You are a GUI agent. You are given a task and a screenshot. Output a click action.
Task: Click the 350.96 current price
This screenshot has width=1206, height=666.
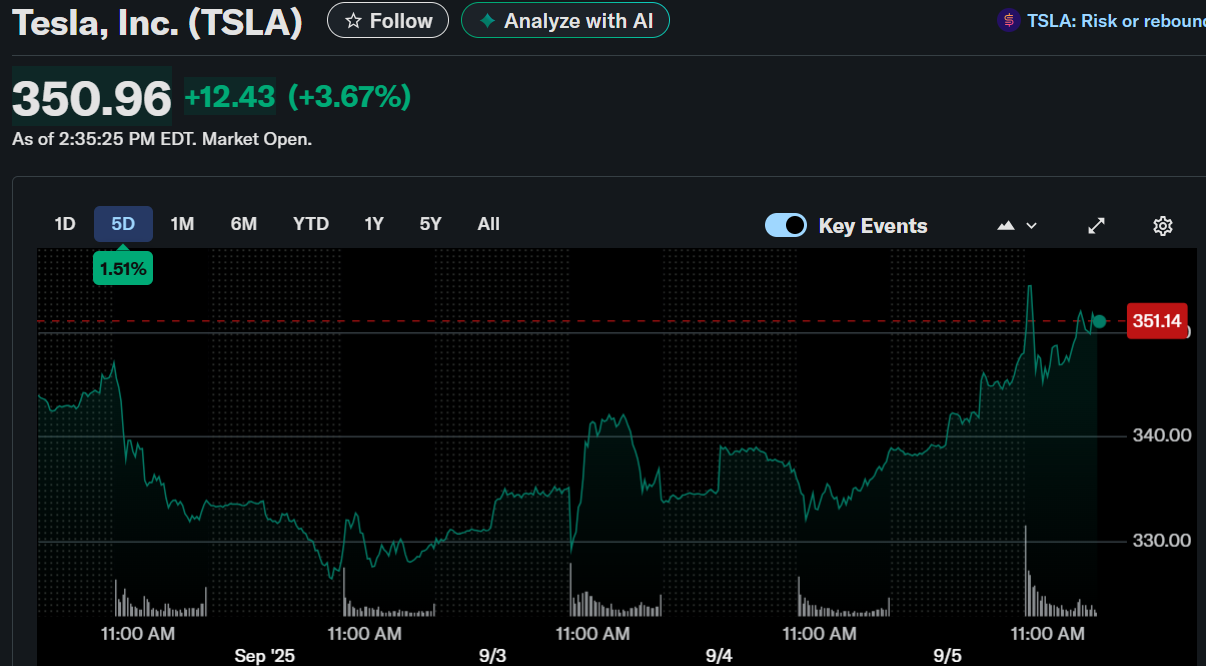(92, 99)
